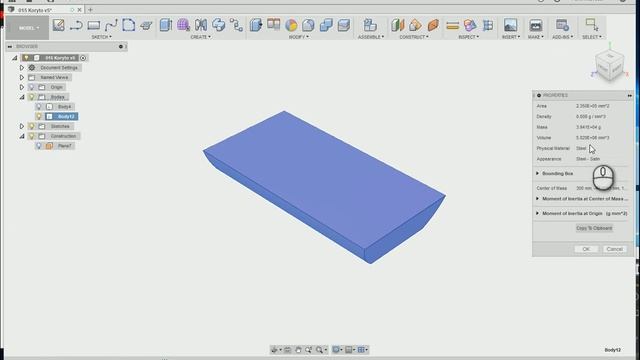Open the MODEL workspace dropdown
The image size is (640, 360).
coord(28,28)
